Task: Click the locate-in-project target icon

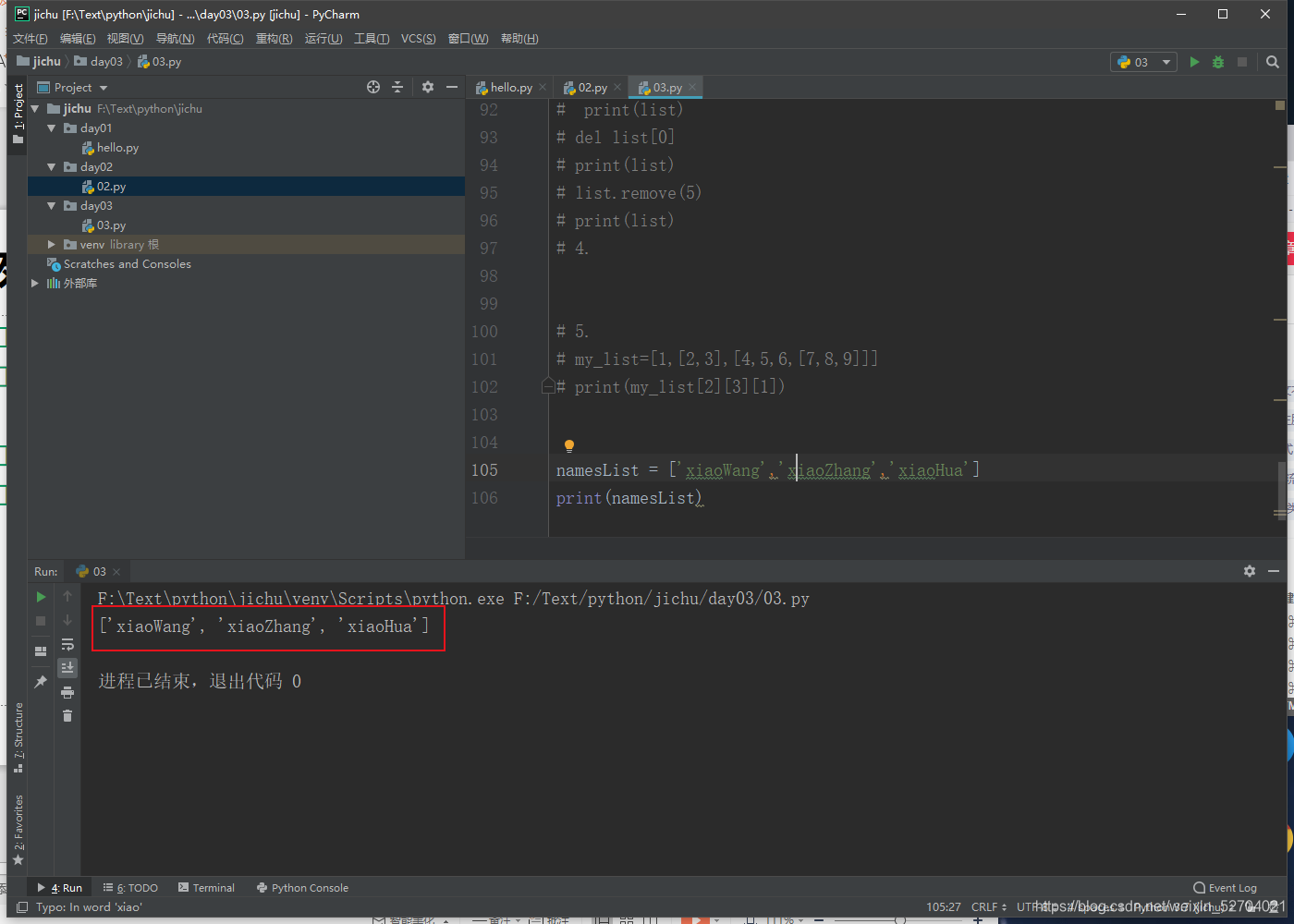Action: click(x=373, y=87)
